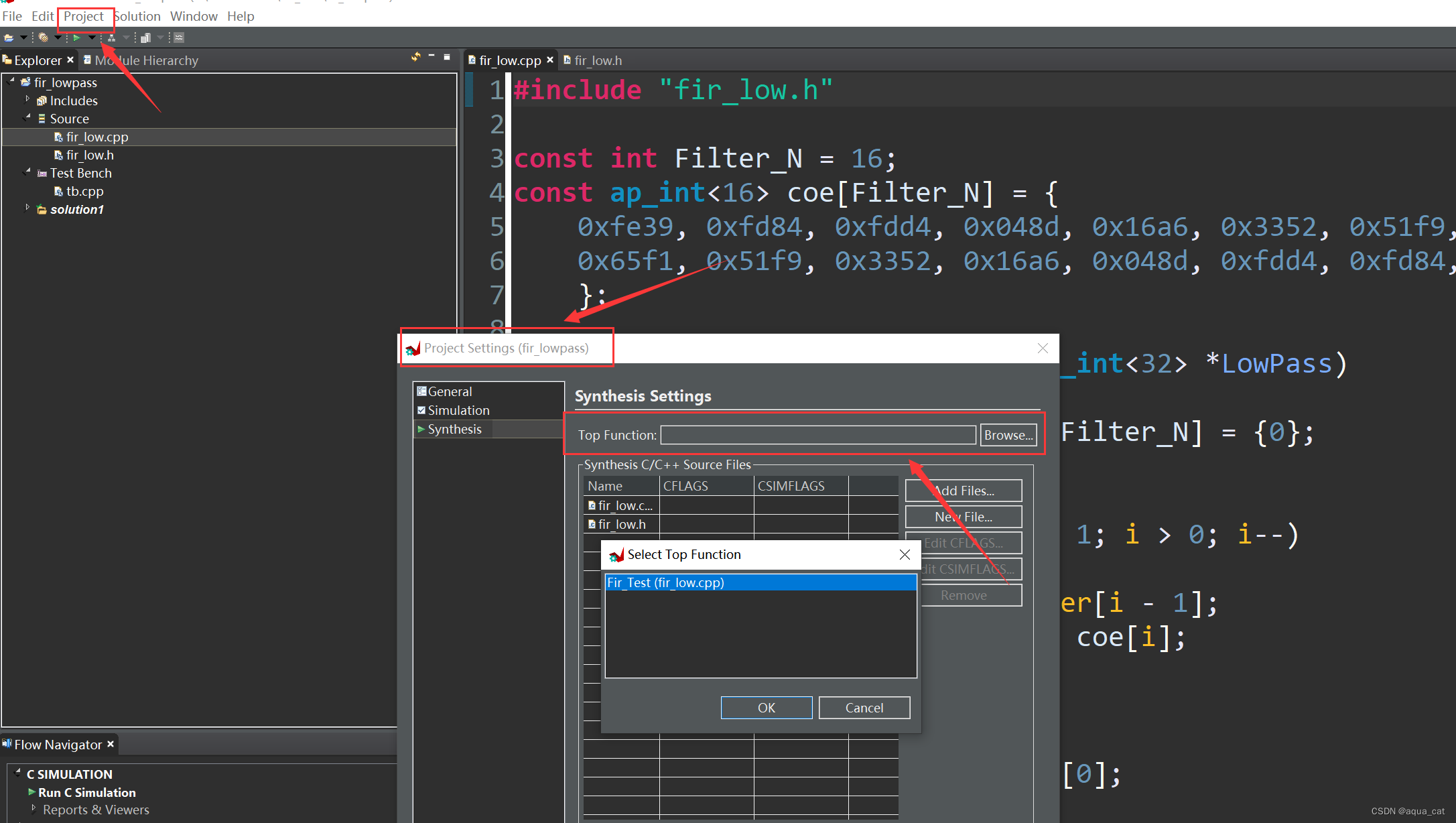
Task: Click the reports toolbar icon
Action: pos(145,38)
